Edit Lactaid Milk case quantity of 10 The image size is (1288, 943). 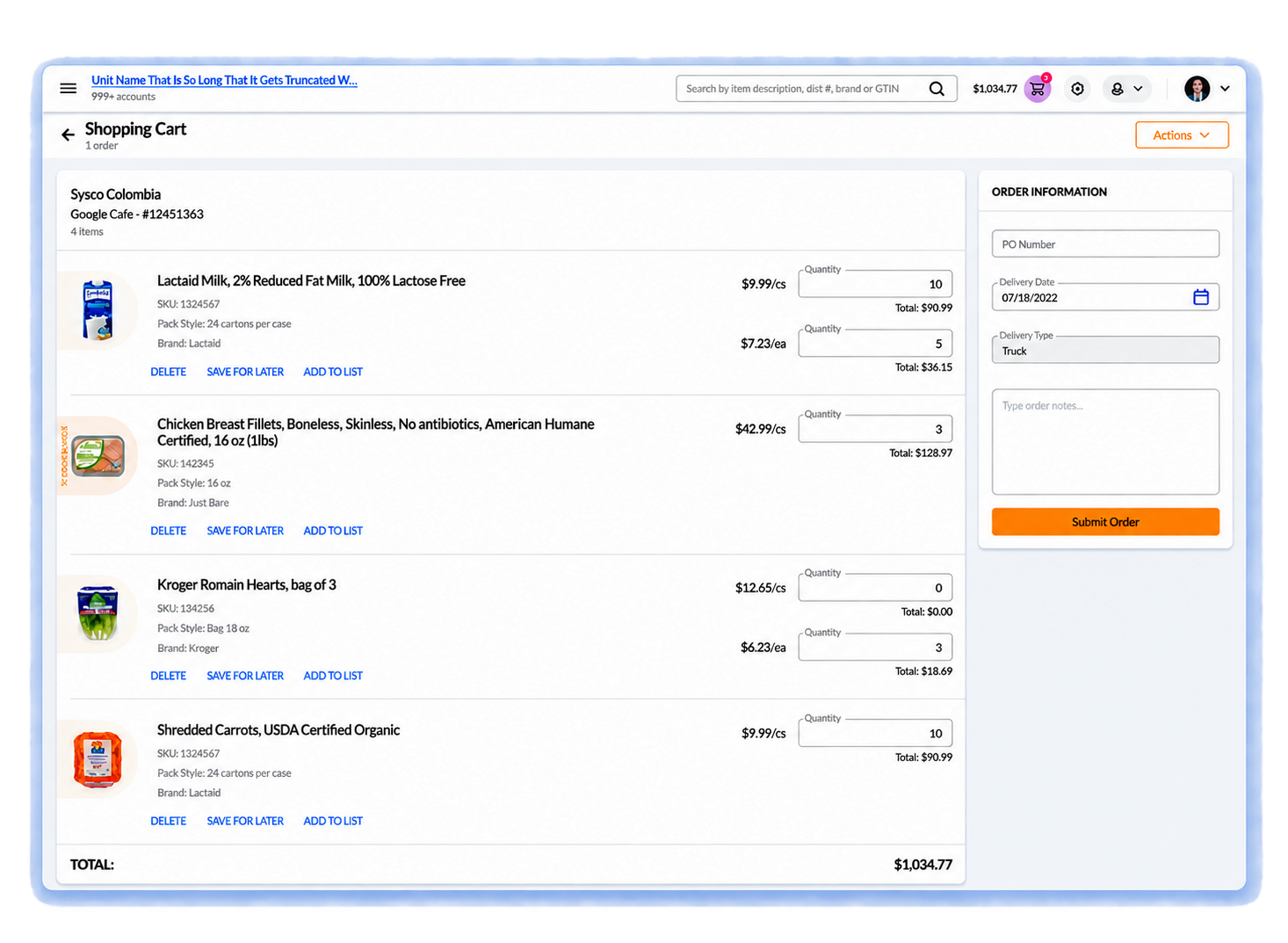875,284
